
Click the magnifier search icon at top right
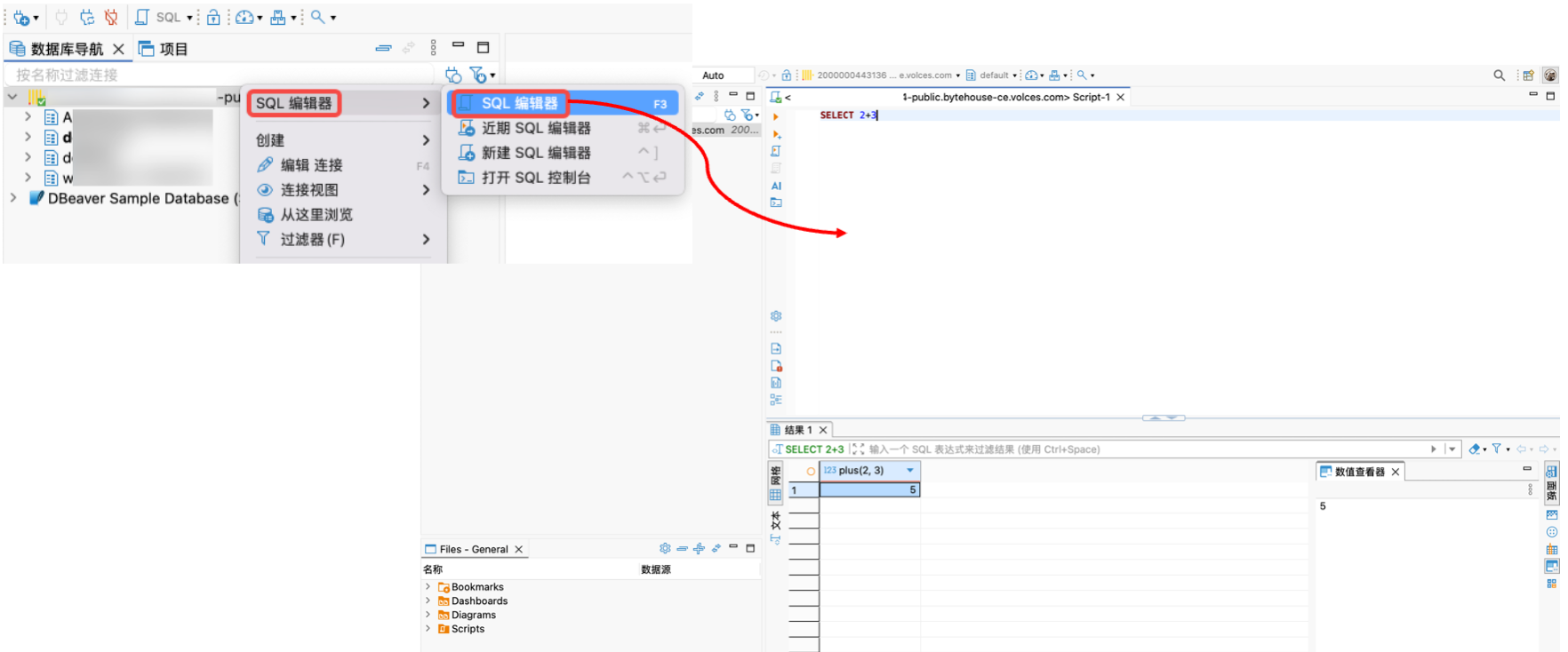click(1499, 76)
